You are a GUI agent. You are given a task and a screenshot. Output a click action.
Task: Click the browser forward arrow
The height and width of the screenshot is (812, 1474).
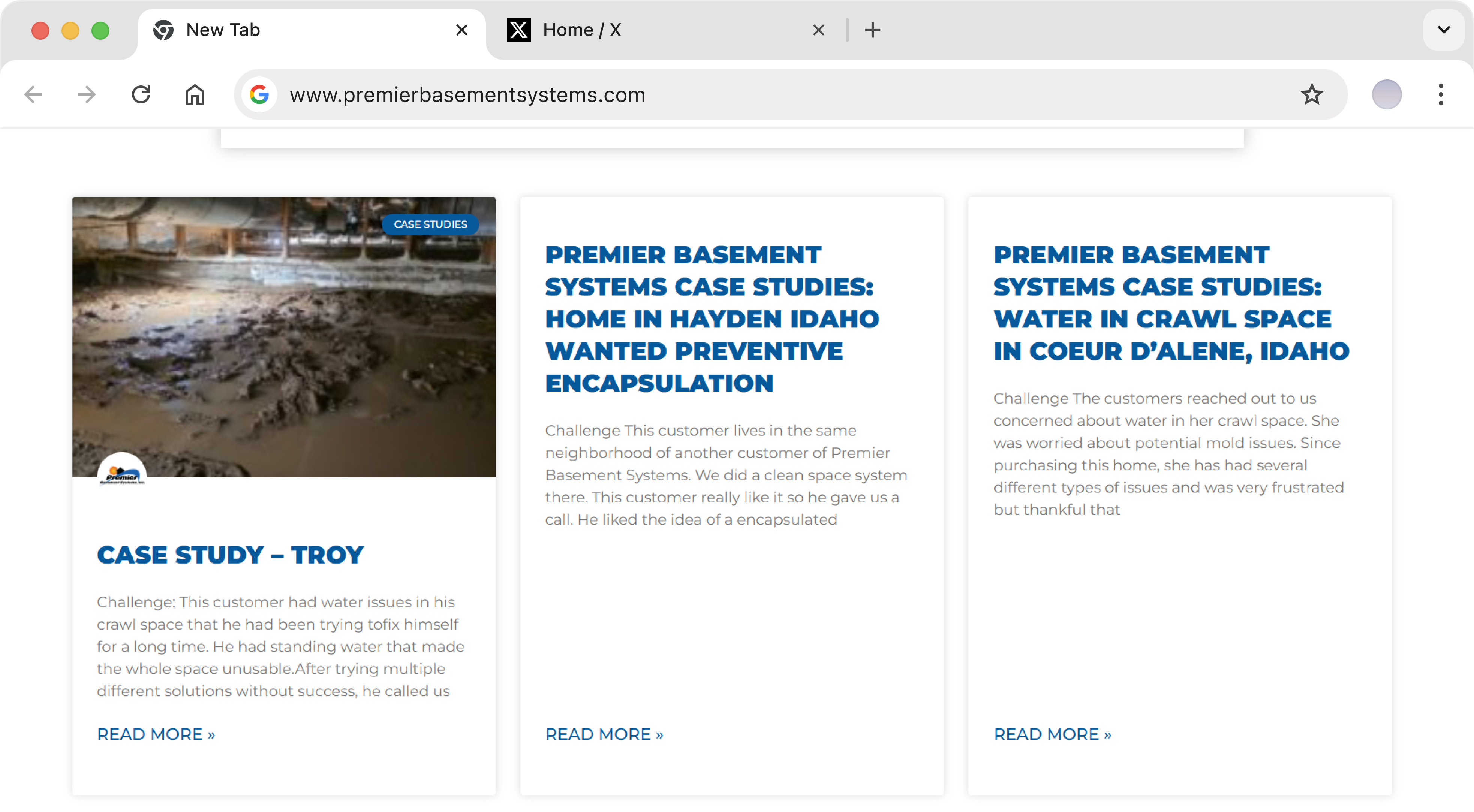pos(87,94)
